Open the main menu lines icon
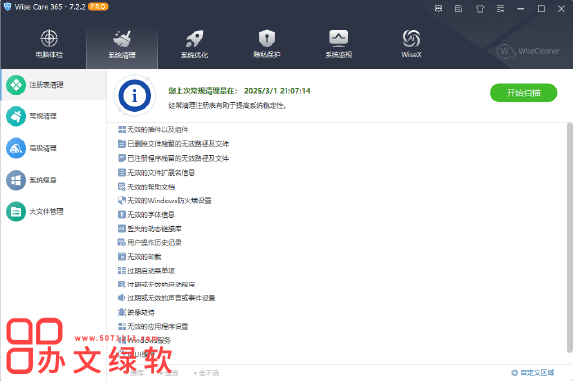 click(501, 8)
